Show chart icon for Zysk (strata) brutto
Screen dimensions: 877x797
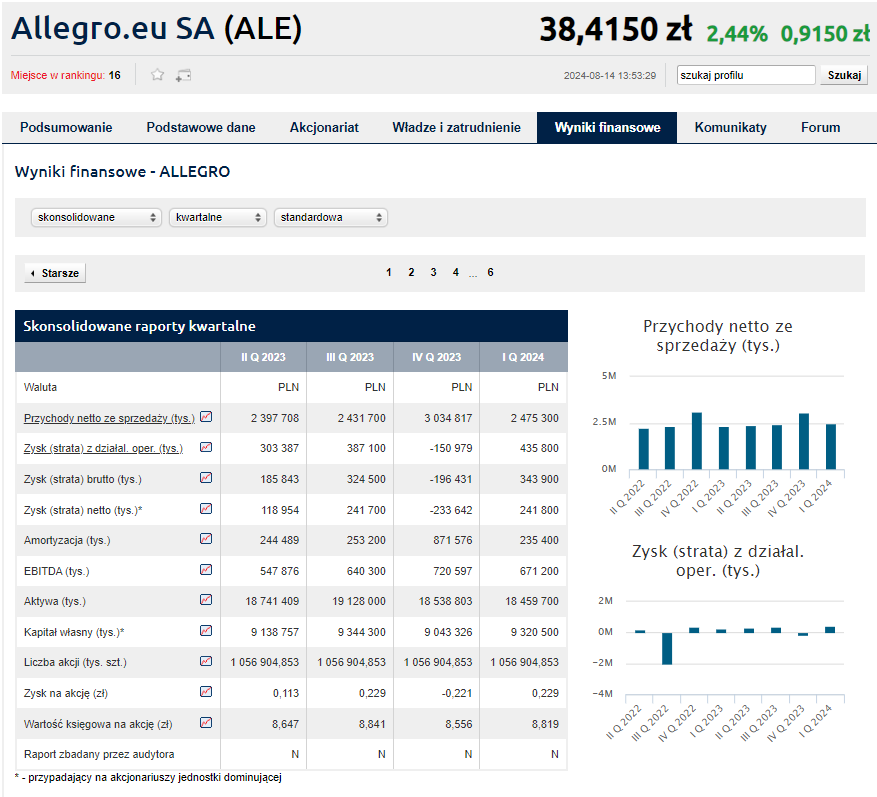[206, 478]
